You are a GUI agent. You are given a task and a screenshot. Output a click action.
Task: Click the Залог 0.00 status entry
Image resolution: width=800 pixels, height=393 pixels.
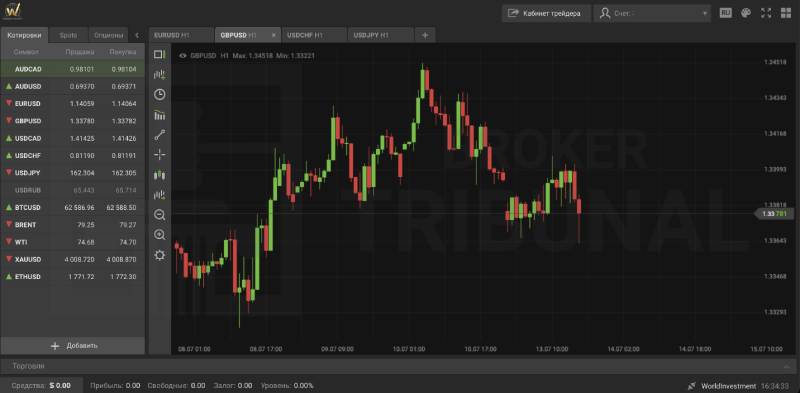pos(234,386)
